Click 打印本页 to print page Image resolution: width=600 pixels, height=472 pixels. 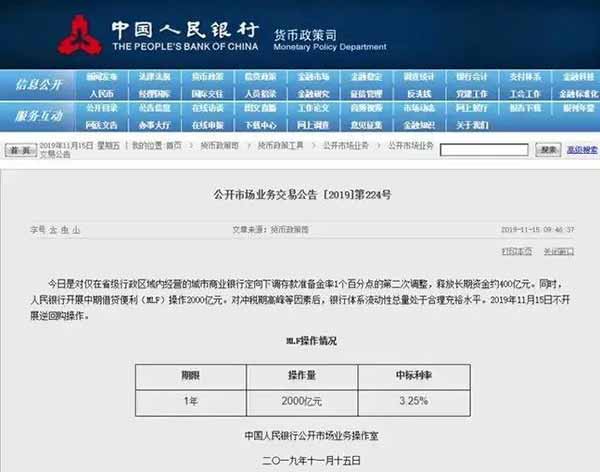coord(516,250)
